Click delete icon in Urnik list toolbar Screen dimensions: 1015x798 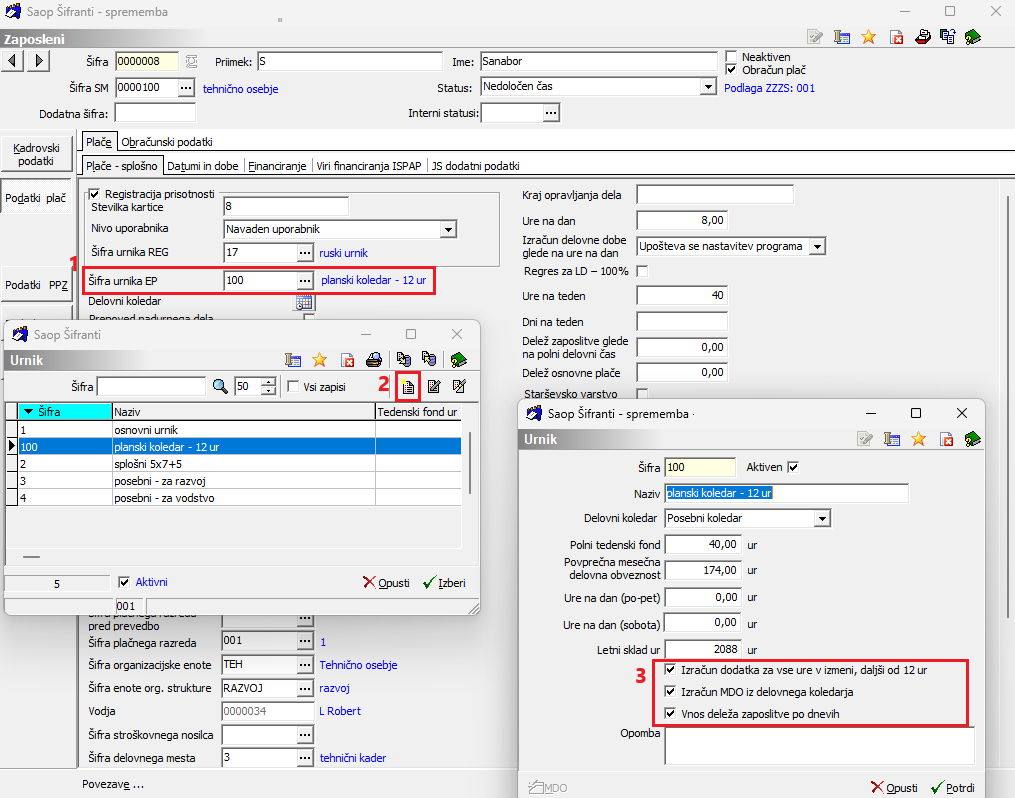point(348,360)
